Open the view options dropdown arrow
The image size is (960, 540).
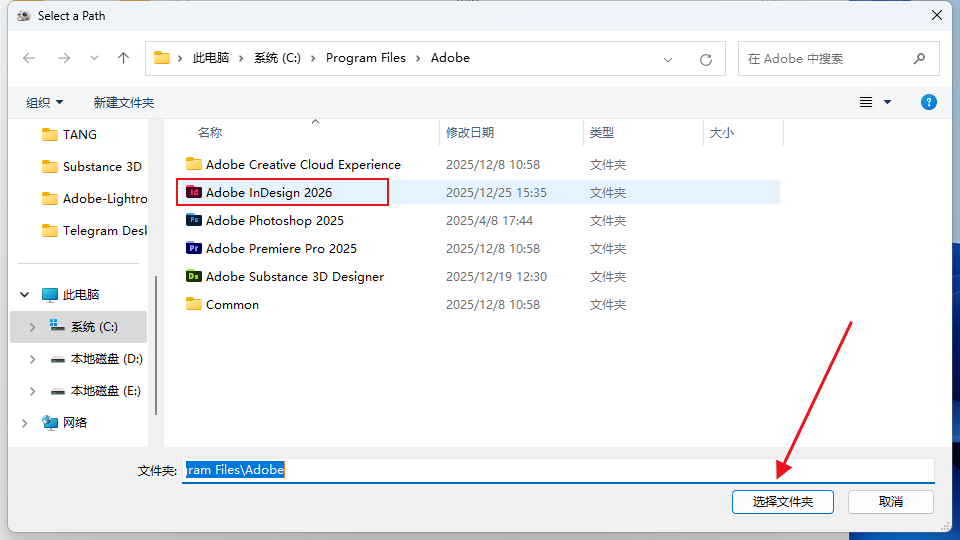click(x=887, y=102)
